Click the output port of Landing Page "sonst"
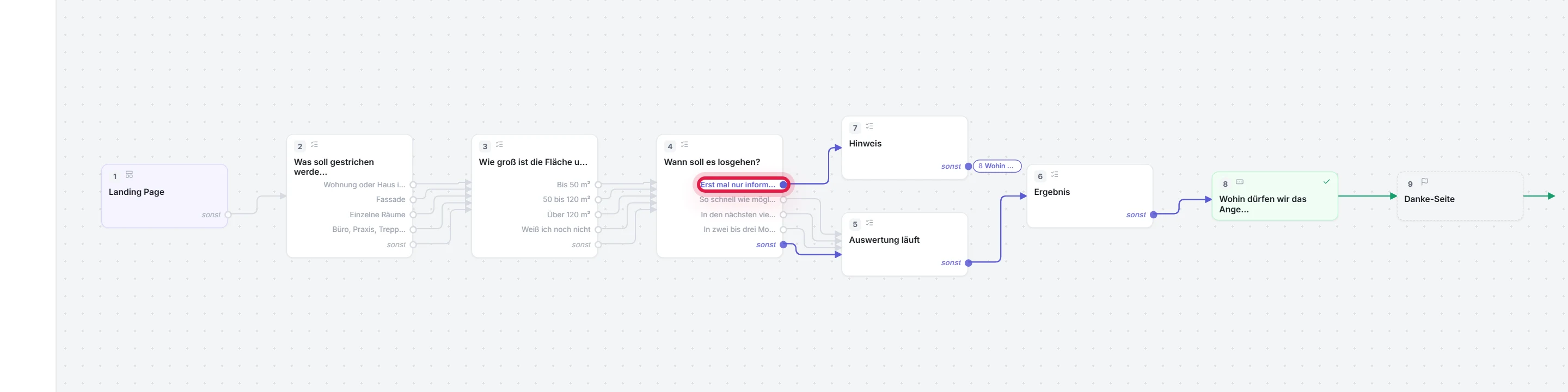Screen dimensions: 1568x392 [x=228, y=215]
